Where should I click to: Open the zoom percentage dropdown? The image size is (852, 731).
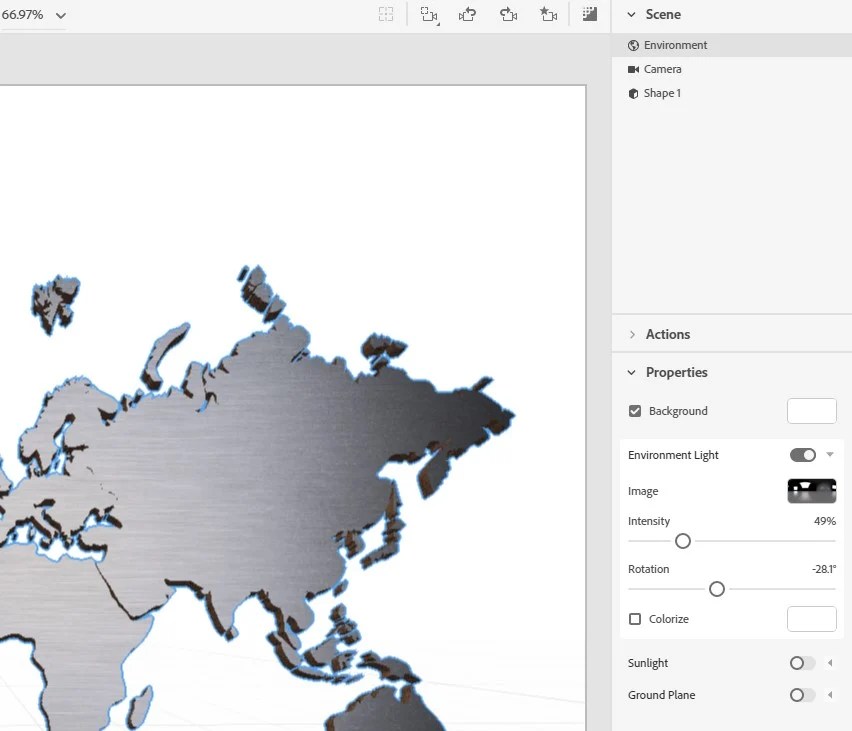[61, 15]
